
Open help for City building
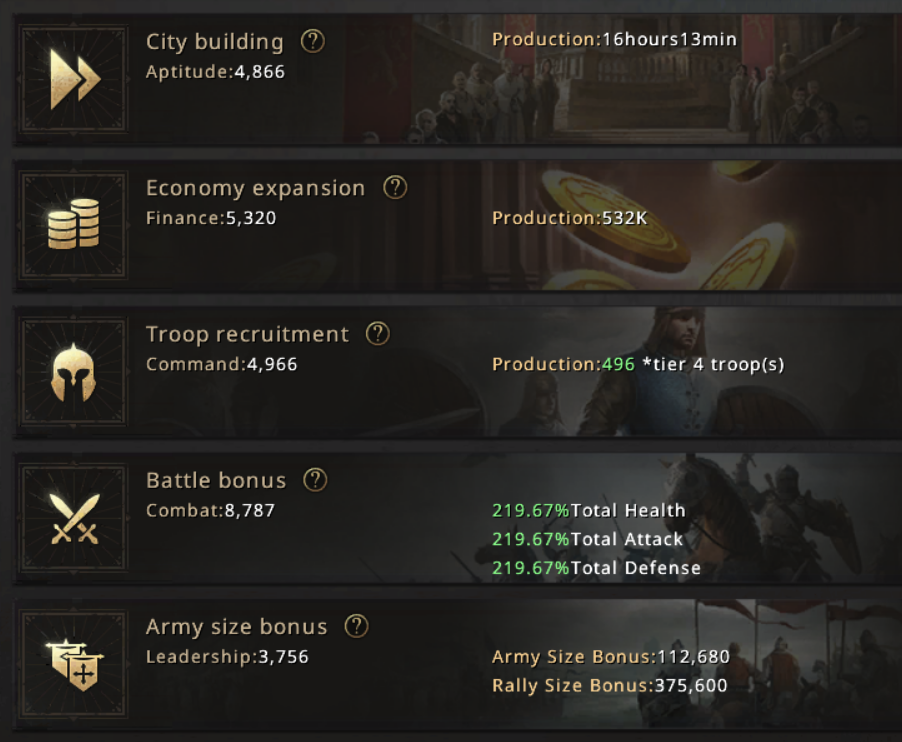313,41
